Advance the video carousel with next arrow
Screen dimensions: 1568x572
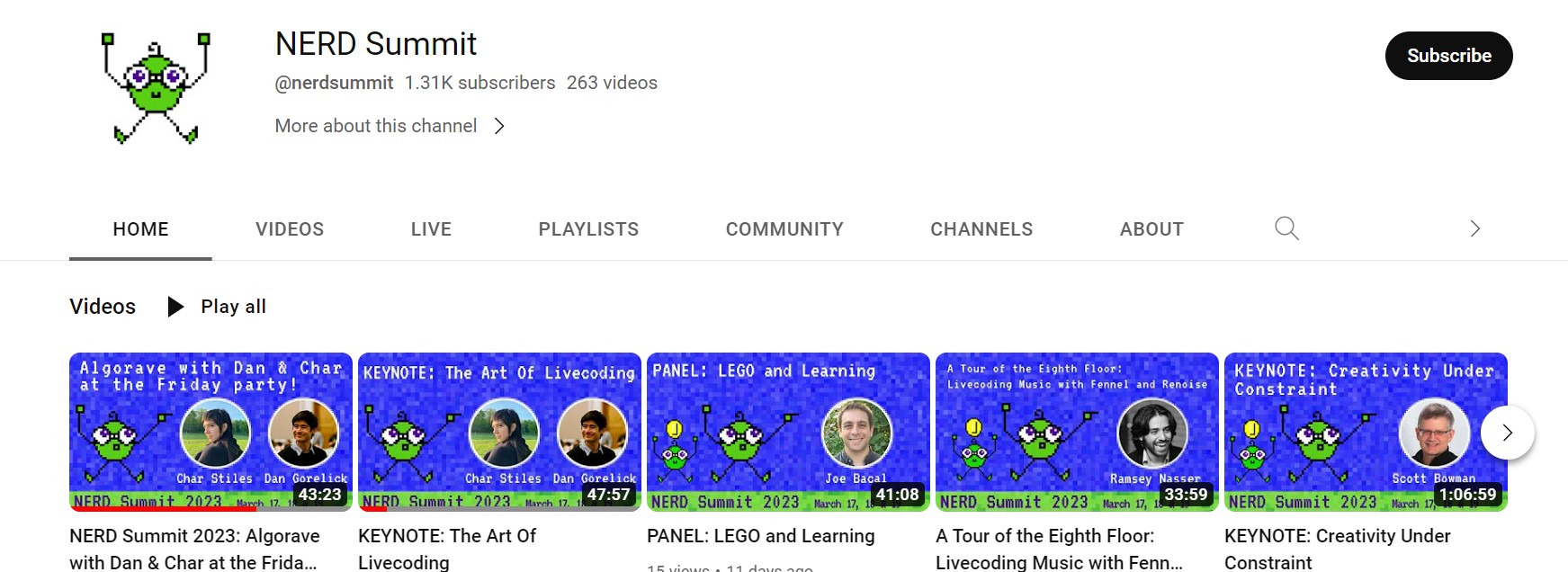click(x=1508, y=433)
